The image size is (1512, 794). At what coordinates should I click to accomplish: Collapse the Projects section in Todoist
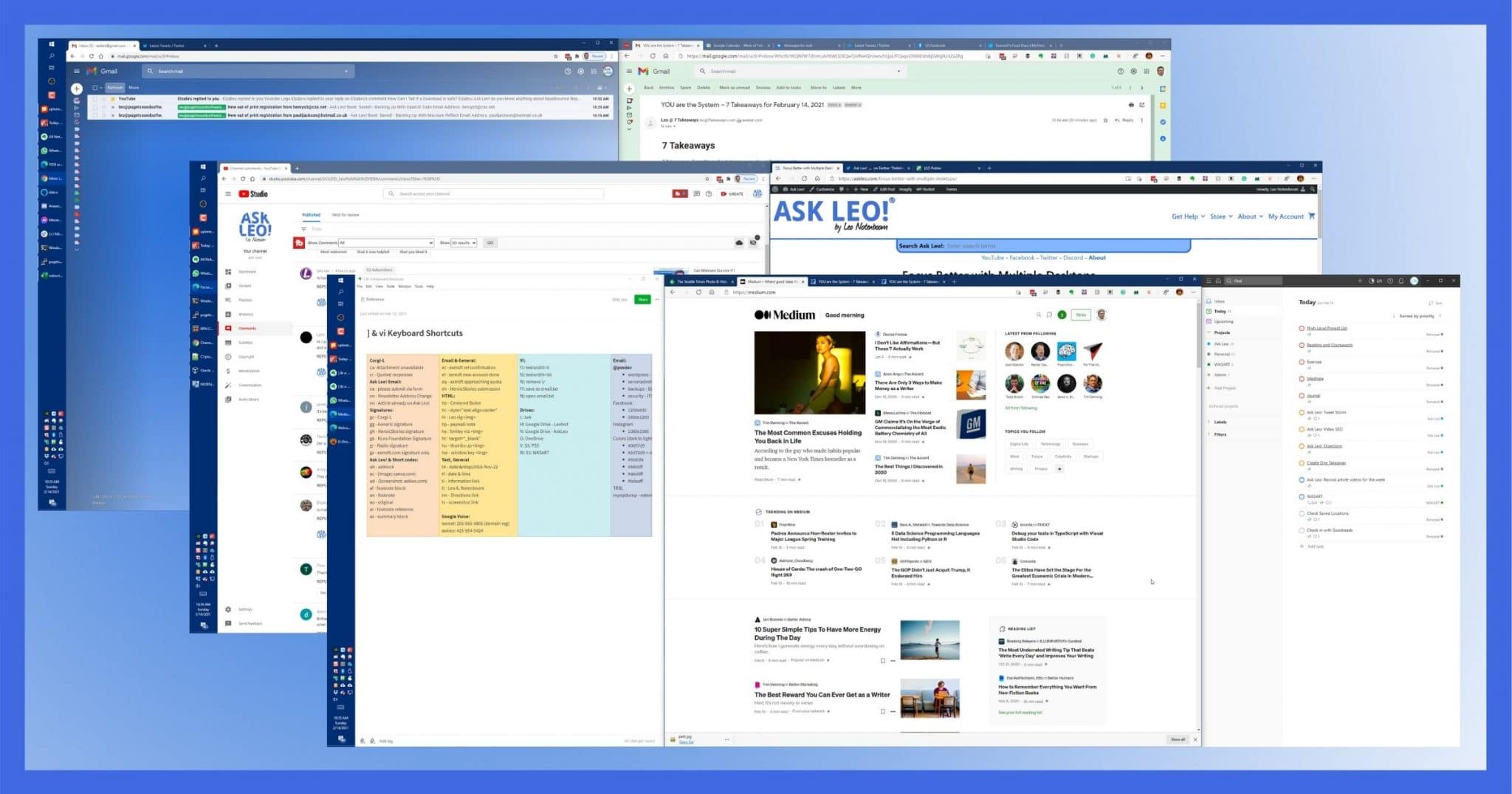pos(1209,332)
